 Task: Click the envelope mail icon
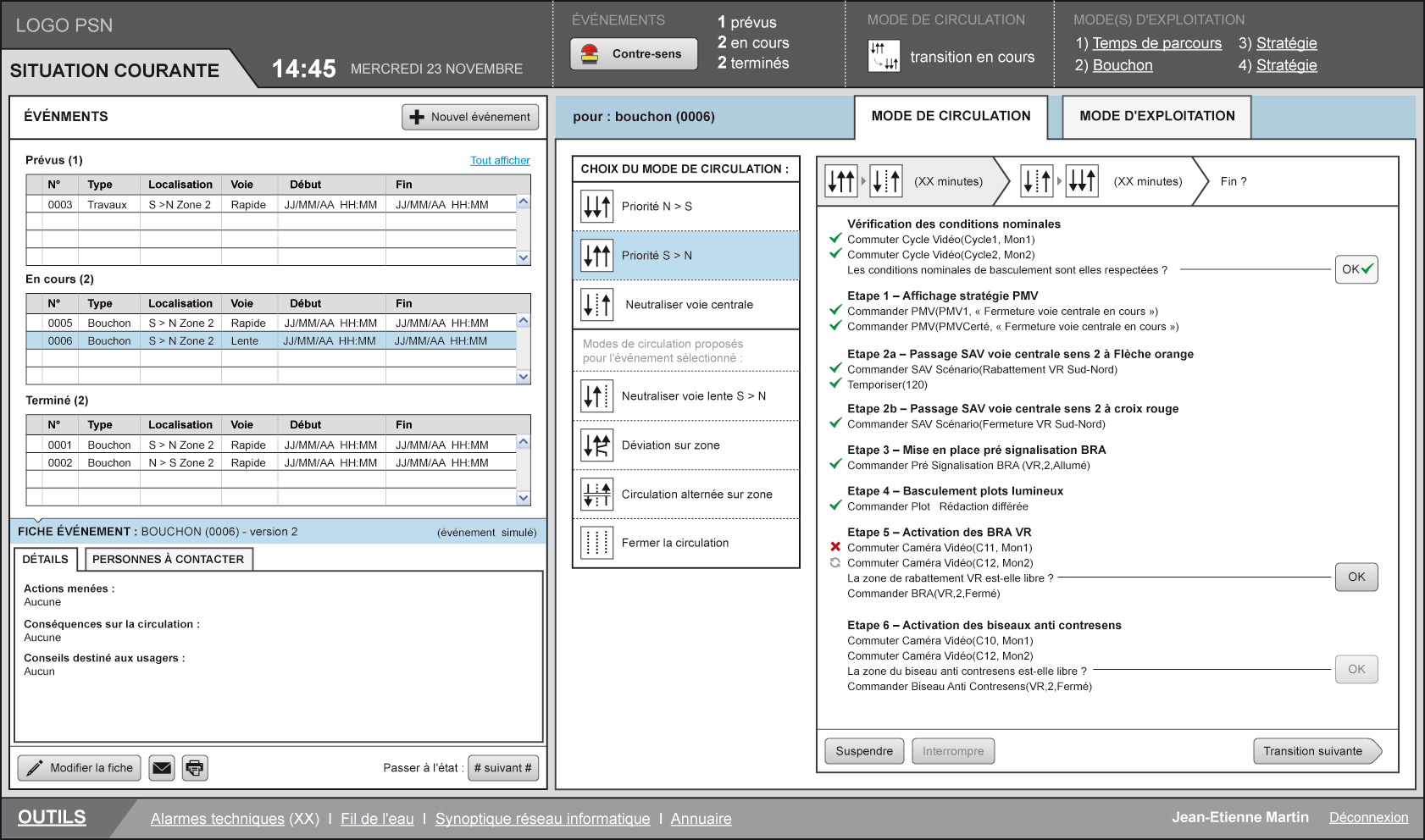point(162,768)
